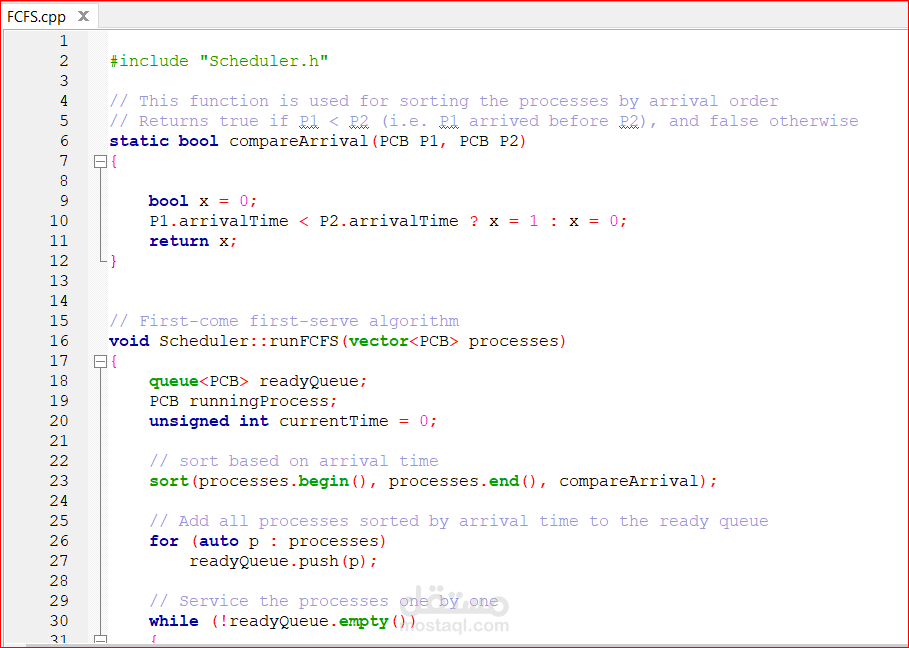Collapse the compareArrival function fold at line 7

100,162
